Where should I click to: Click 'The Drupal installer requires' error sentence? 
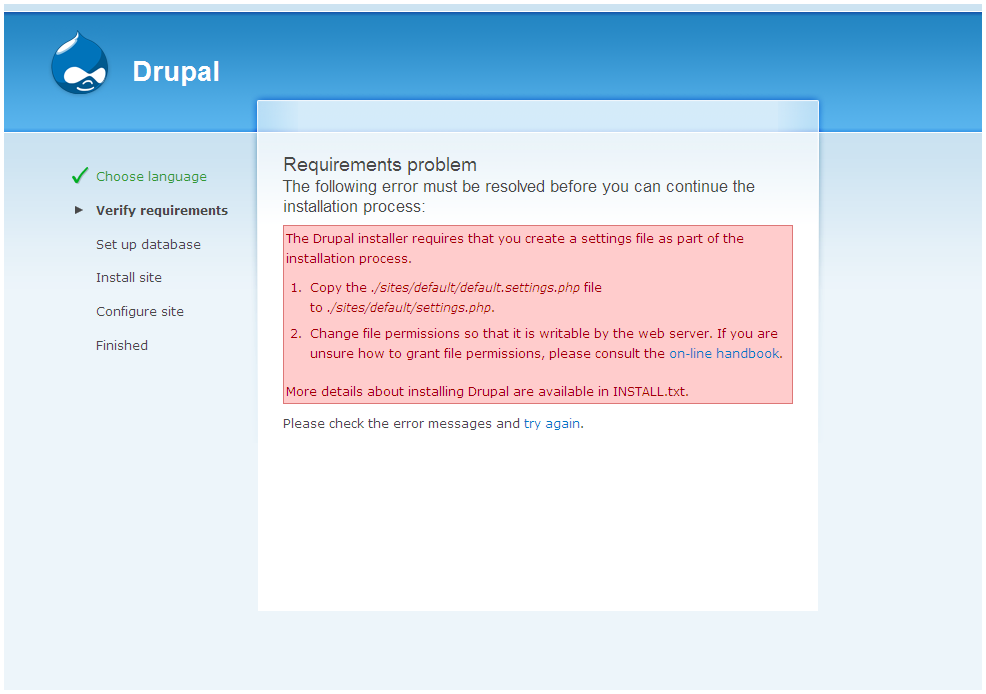[514, 248]
